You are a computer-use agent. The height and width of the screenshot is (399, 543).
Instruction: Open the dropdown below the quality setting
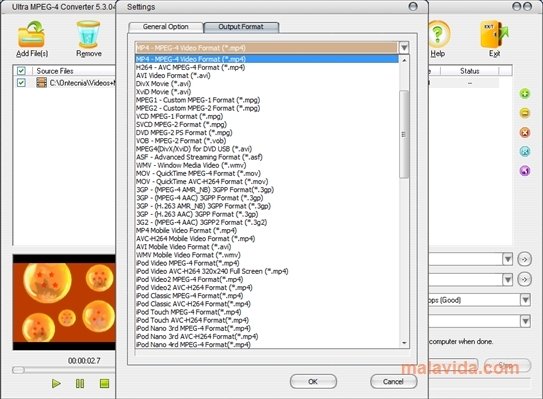pyautogui.click(x=525, y=321)
